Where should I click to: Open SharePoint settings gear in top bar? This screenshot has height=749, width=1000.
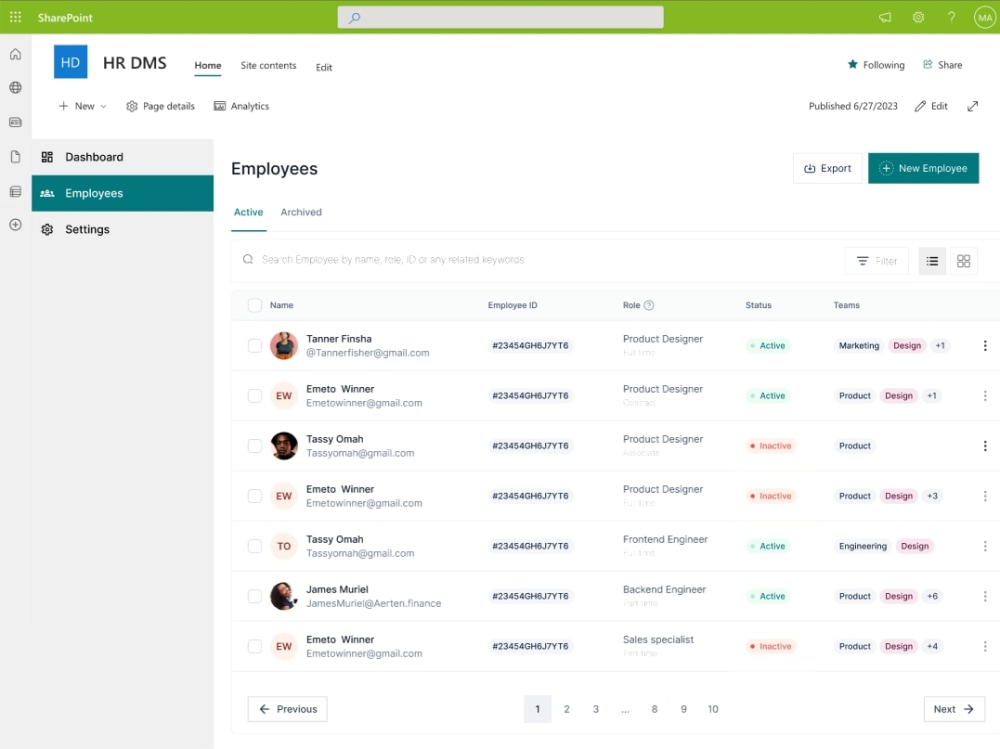[918, 17]
